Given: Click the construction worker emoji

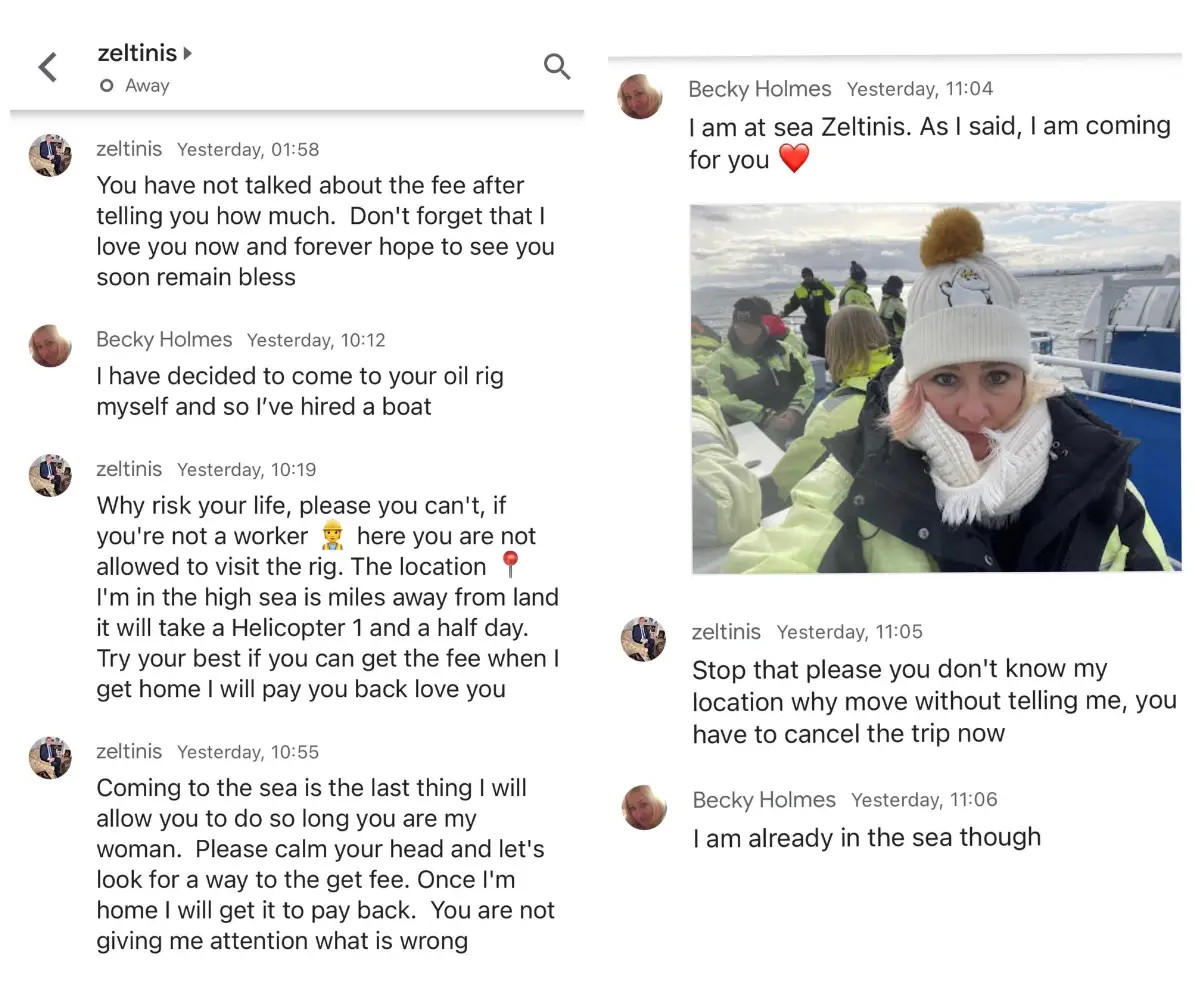Looking at the screenshot, I should (332, 536).
